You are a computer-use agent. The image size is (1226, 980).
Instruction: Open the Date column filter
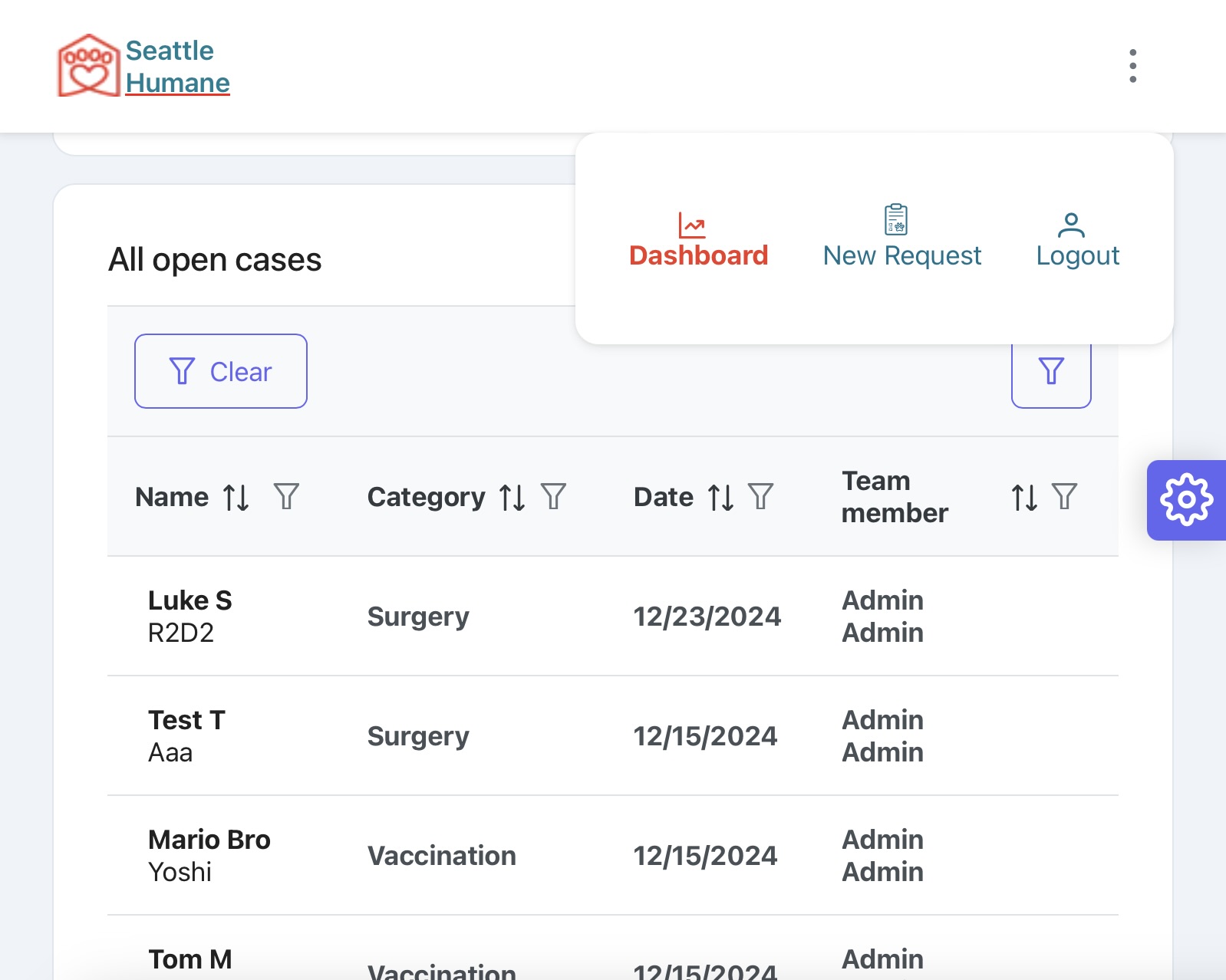[x=760, y=496]
